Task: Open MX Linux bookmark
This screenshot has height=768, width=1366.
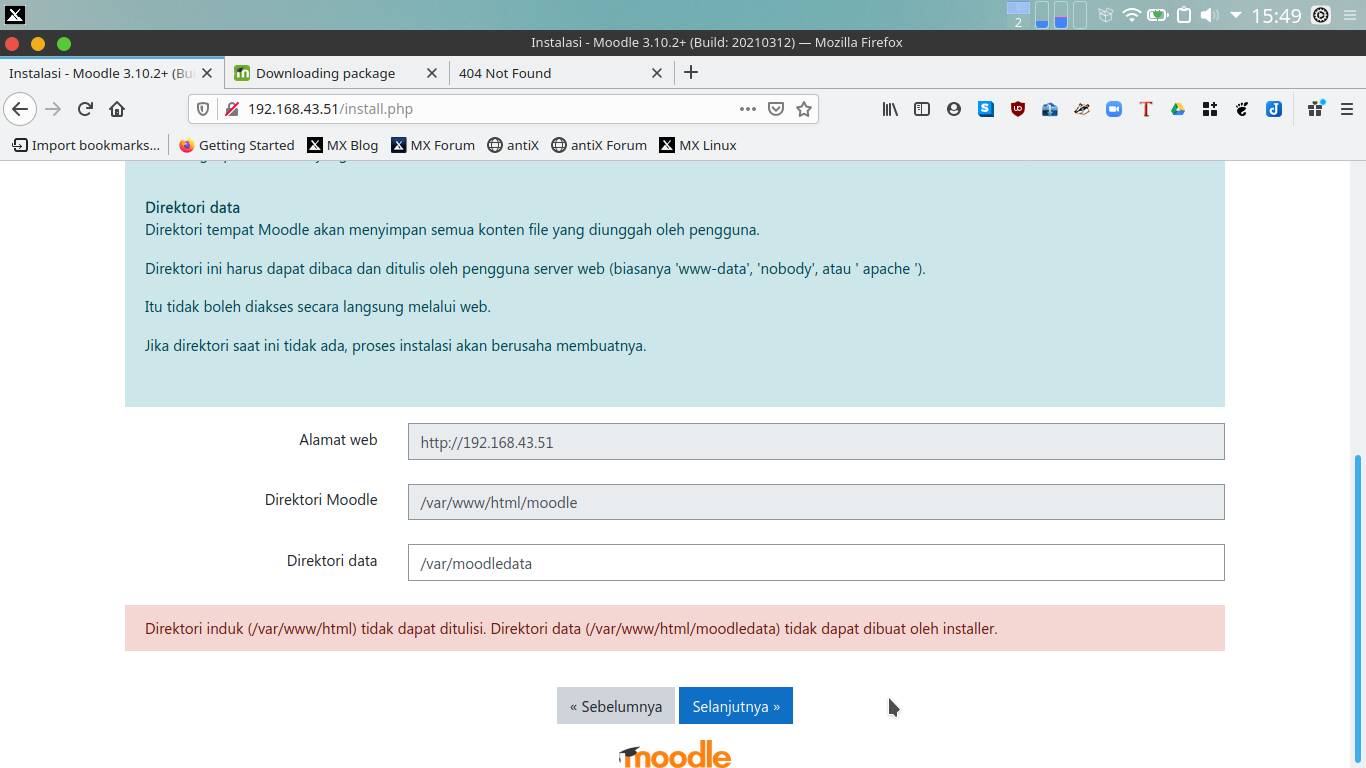Action: pos(697,145)
